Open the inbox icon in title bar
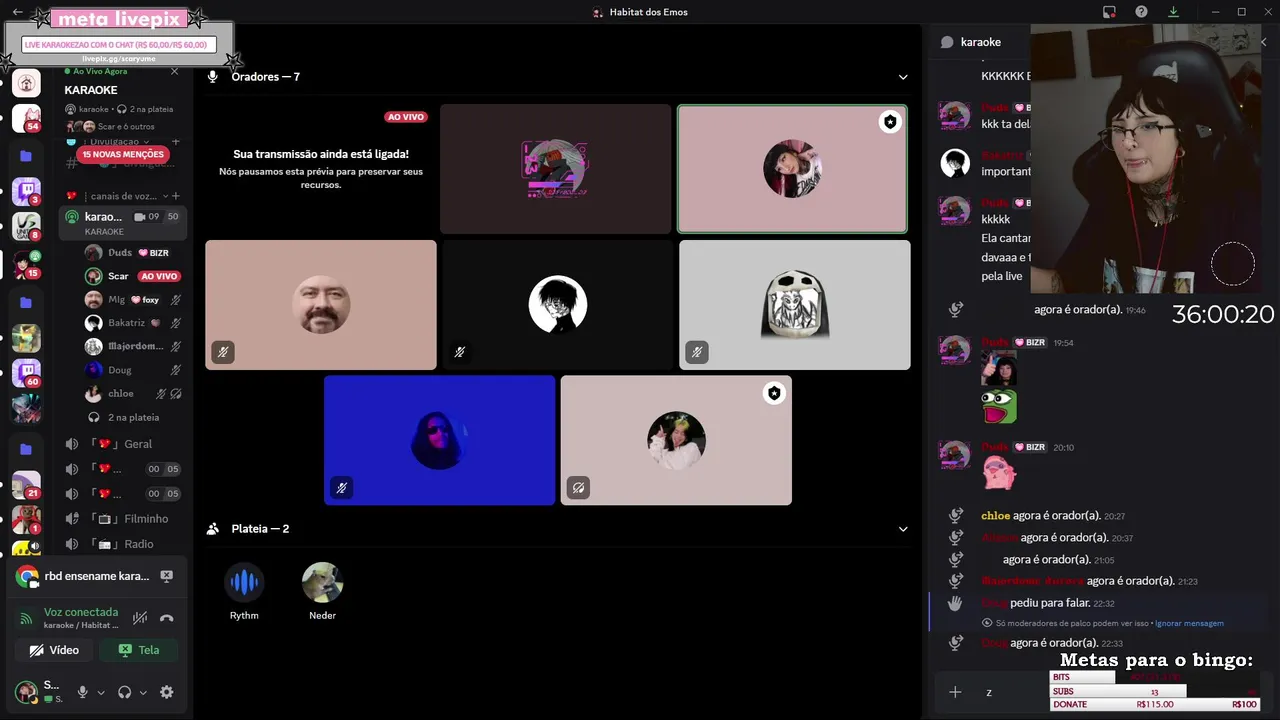 tap(1109, 12)
